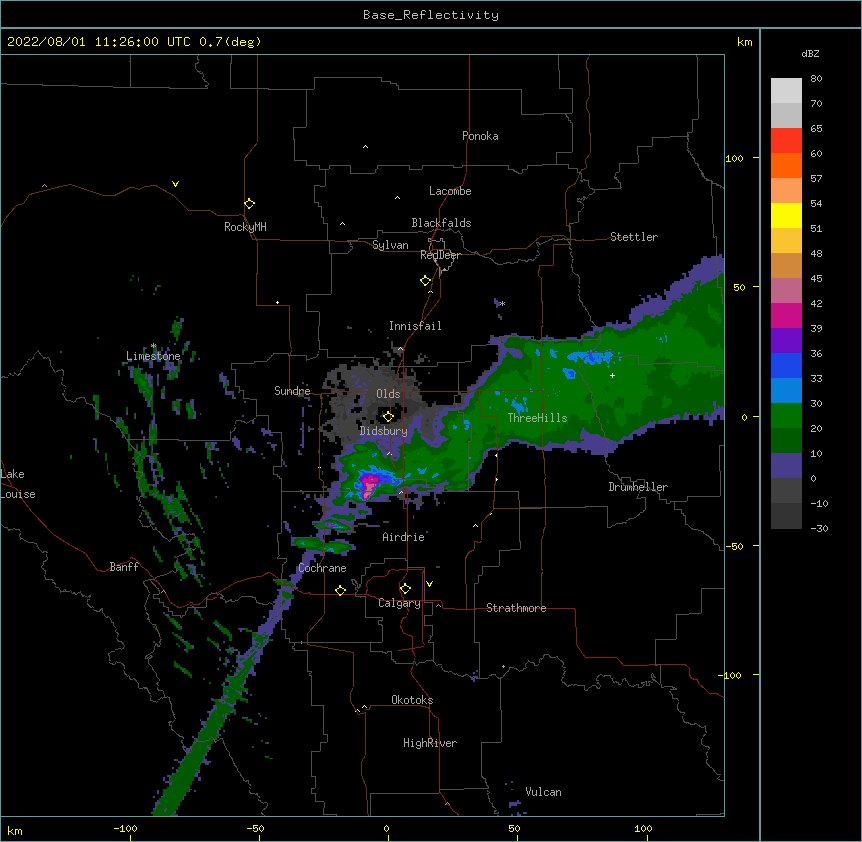
Task: Click the Sylvan label
Action: pyautogui.click(x=390, y=245)
